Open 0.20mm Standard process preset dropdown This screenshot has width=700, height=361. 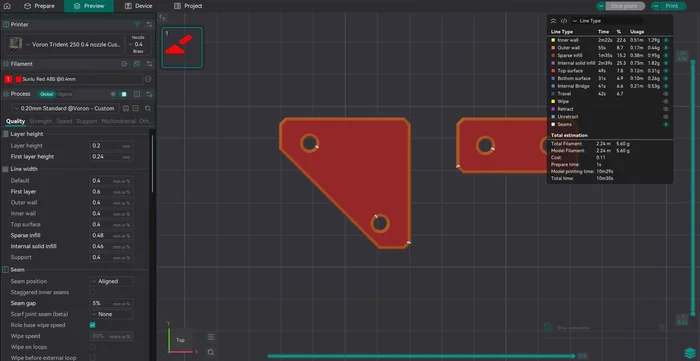coord(66,108)
